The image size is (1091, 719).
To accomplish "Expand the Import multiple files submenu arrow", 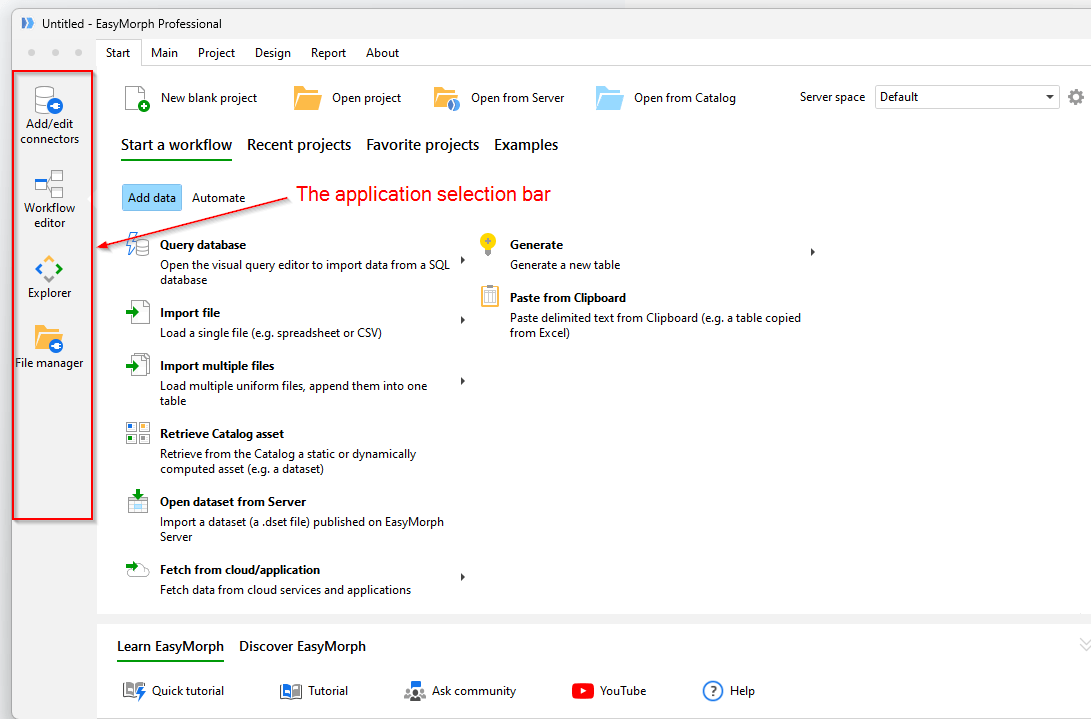I will (x=463, y=381).
